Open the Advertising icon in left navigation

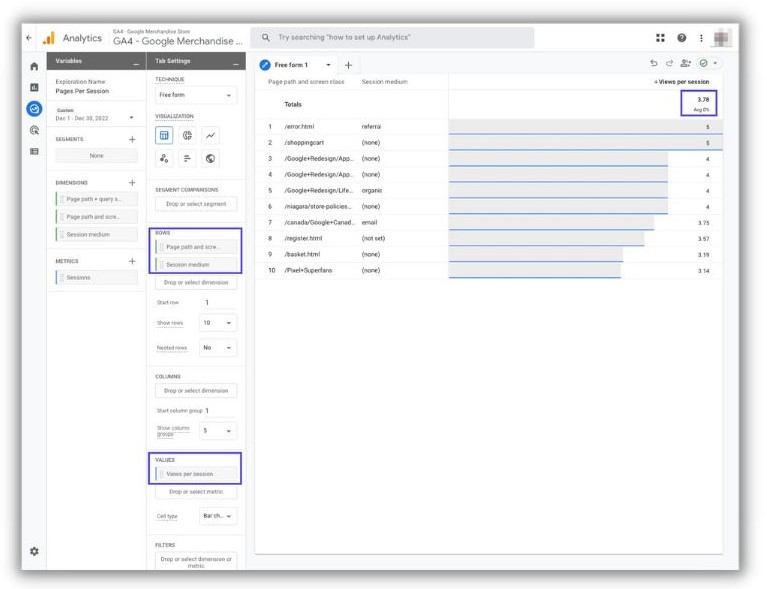tap(34, 130)
